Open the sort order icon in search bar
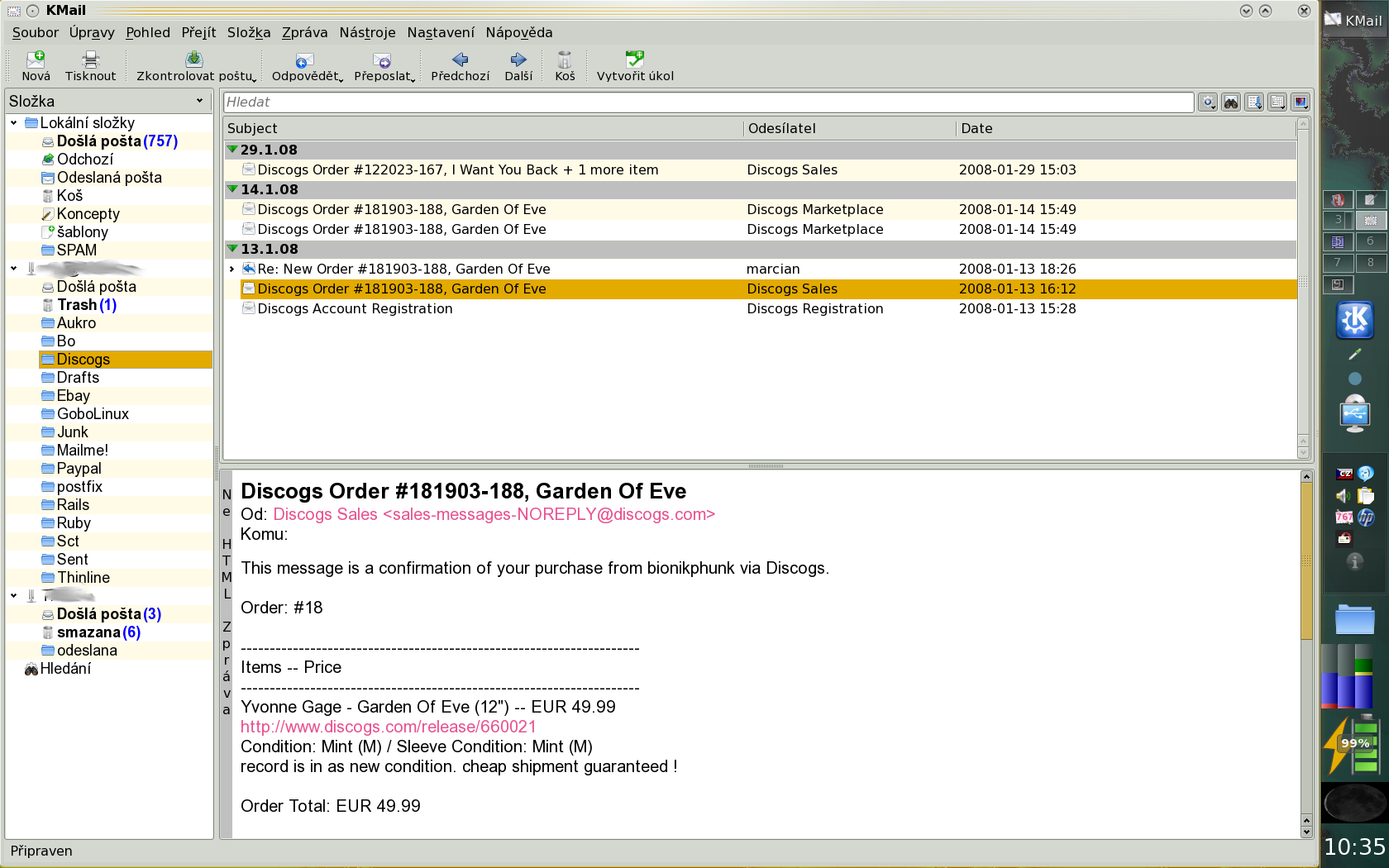The image size is (1389, 868). (x=1254, y=103)
